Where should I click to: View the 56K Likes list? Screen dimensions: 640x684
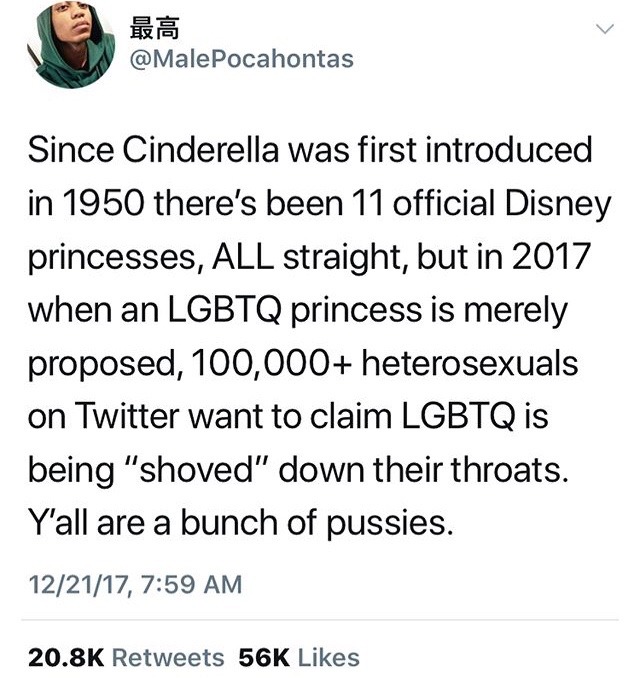click(296, 657)
